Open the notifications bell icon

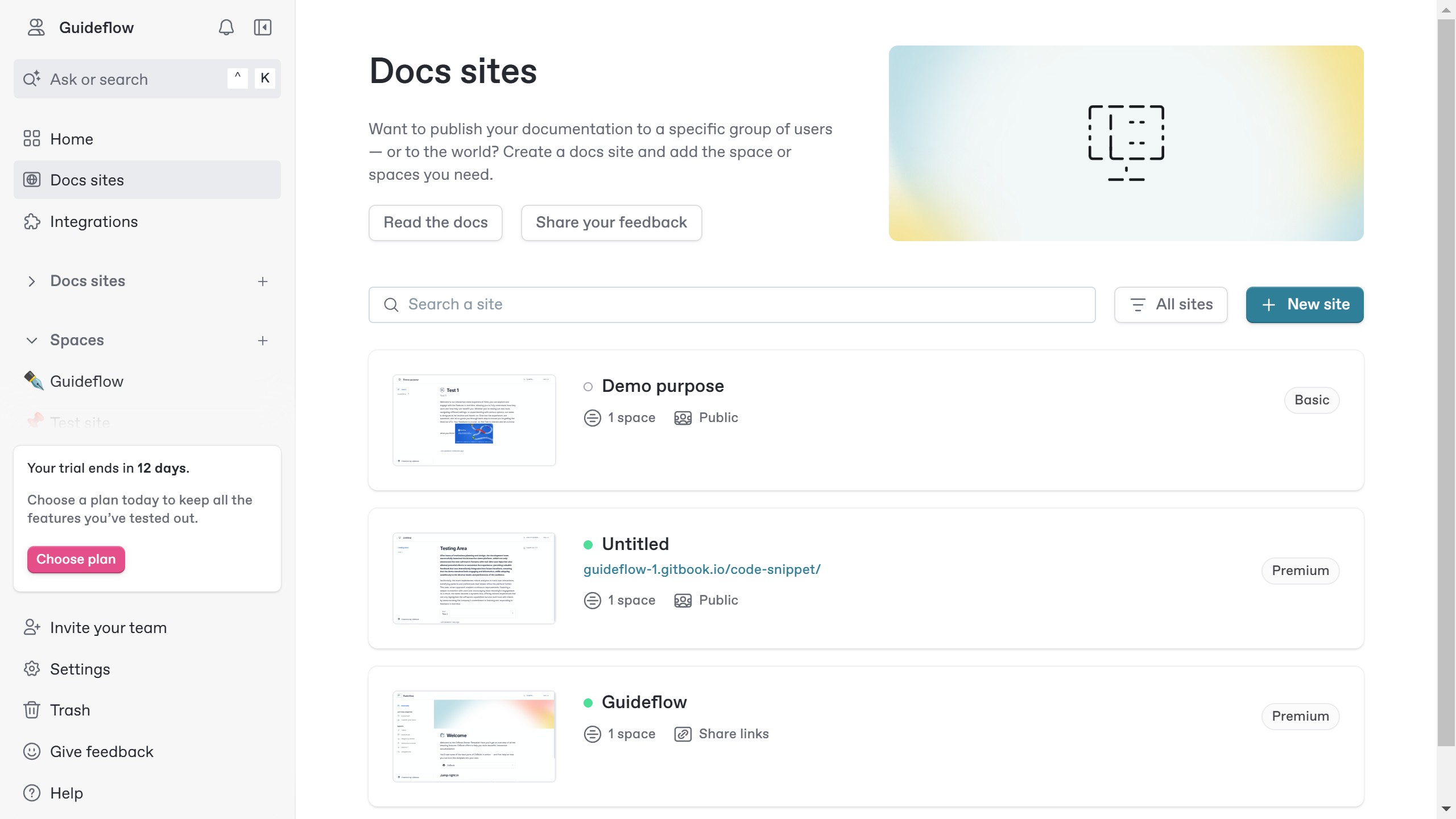tap(226, 27)
